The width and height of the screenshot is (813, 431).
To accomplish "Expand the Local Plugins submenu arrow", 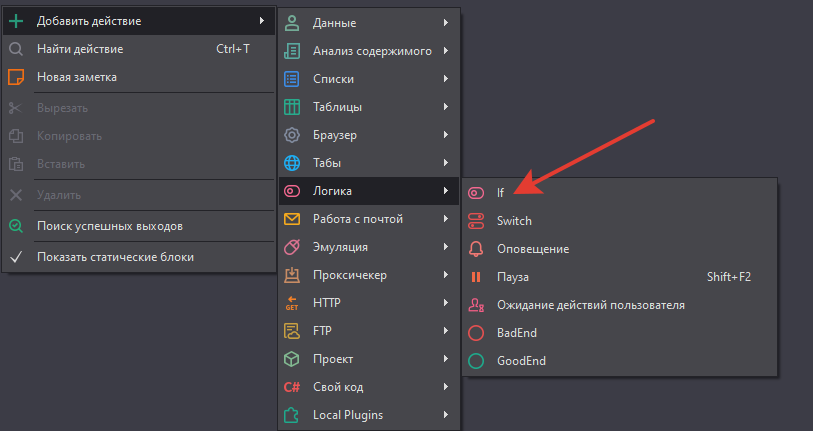I will 445,414.
